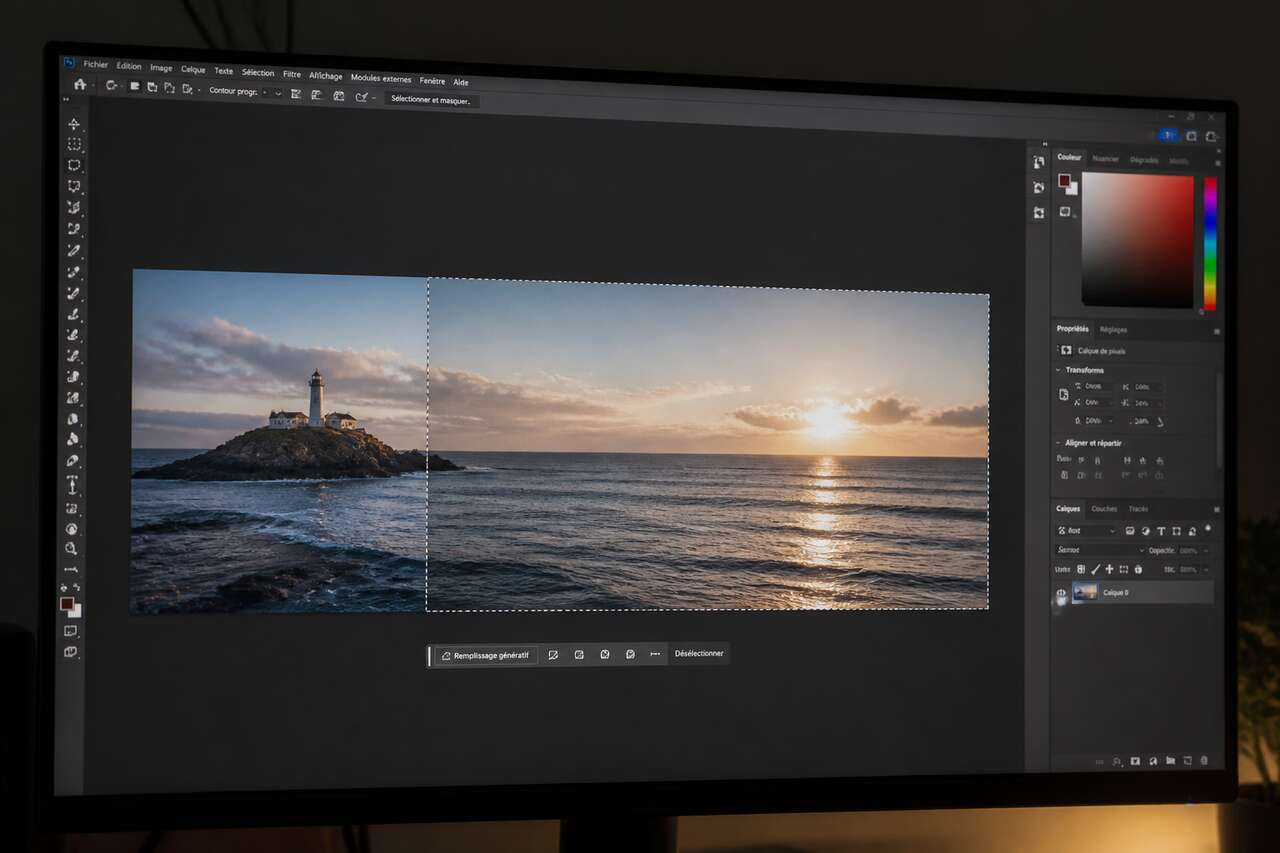Open the blend mode dropdown in Calques
This screenshot has width=1280, height=853.
tap(1101, 550)
